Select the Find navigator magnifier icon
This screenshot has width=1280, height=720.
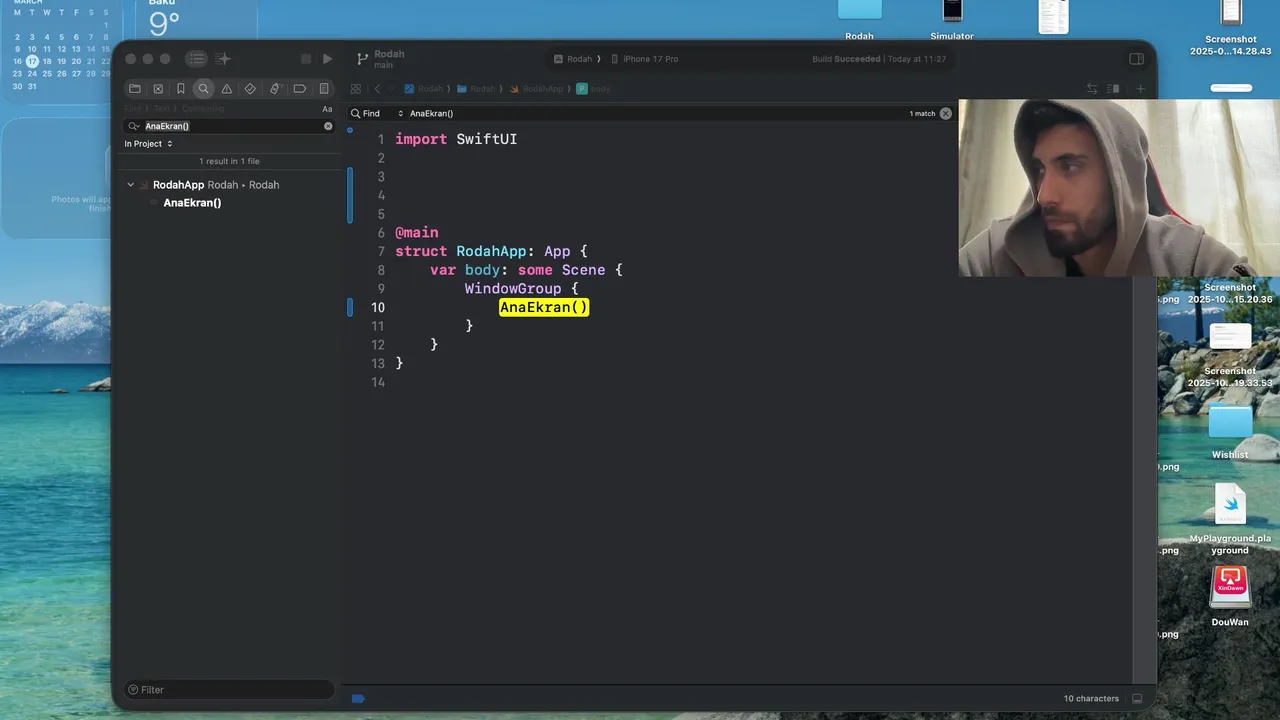point(203,89)
